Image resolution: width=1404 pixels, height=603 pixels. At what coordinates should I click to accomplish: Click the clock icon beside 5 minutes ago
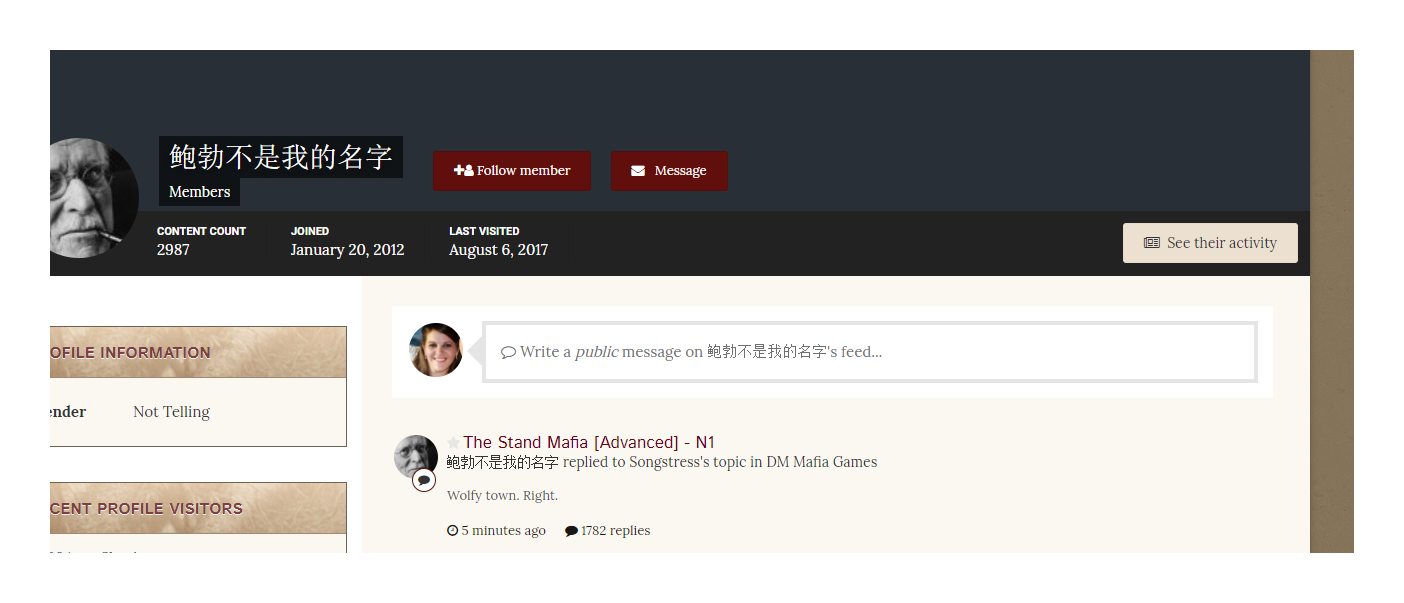[453, 531]
